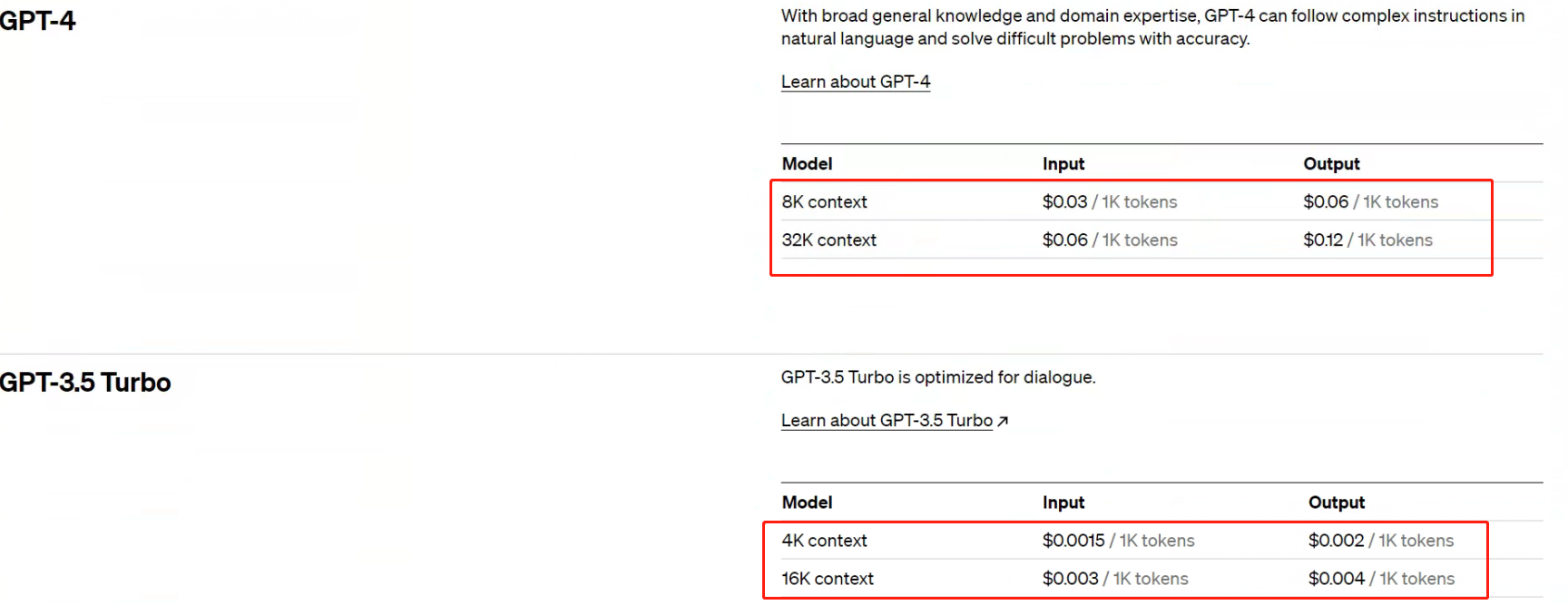1568x605 pixels.
Task: Open the Learn about GPT-3.5 Turbo link
Action: pyautogui.click(x=887, y=421)
